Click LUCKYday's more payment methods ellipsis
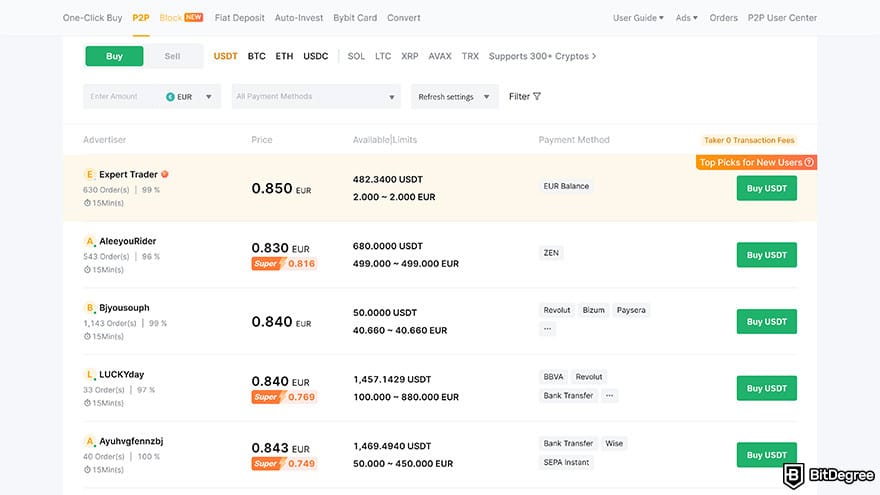This screenshot has height=495, width=880. 609,396
